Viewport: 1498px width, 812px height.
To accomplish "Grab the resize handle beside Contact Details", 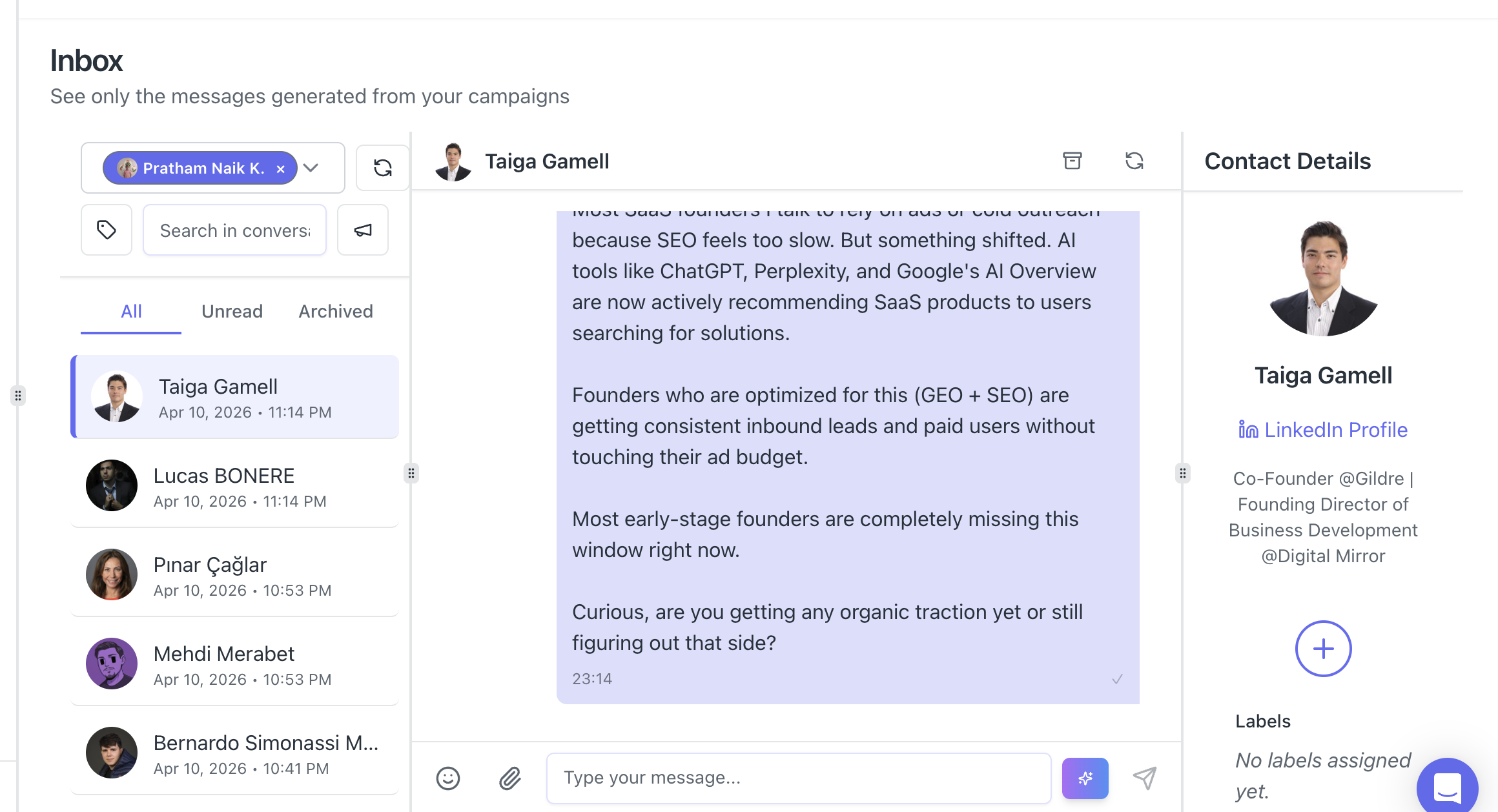I will tap(1182, 473).
